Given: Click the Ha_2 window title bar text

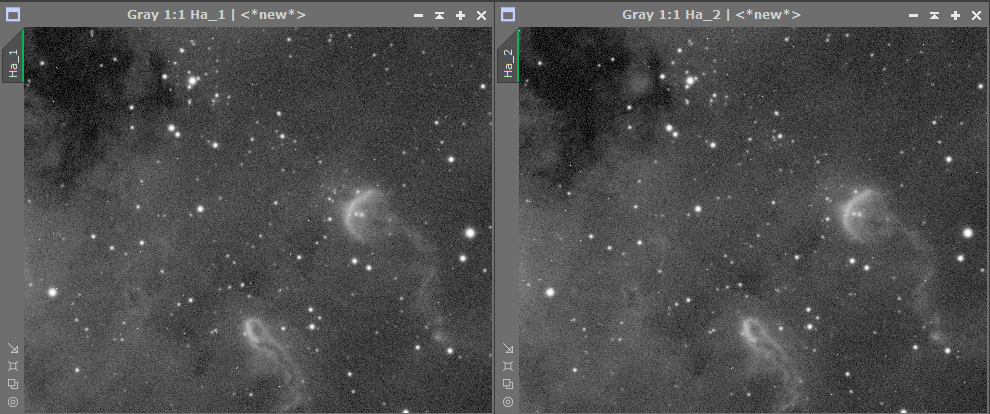Looking at the screenshot, I should click(712, 15).
